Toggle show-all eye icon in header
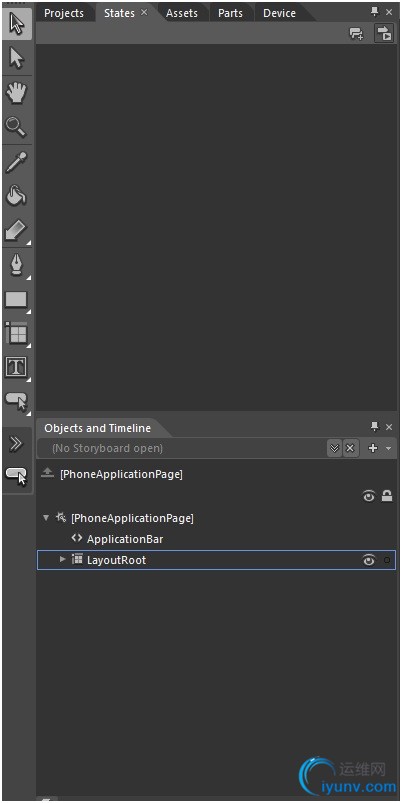Screen dimensions: 402x803 [x=369, y=496]
